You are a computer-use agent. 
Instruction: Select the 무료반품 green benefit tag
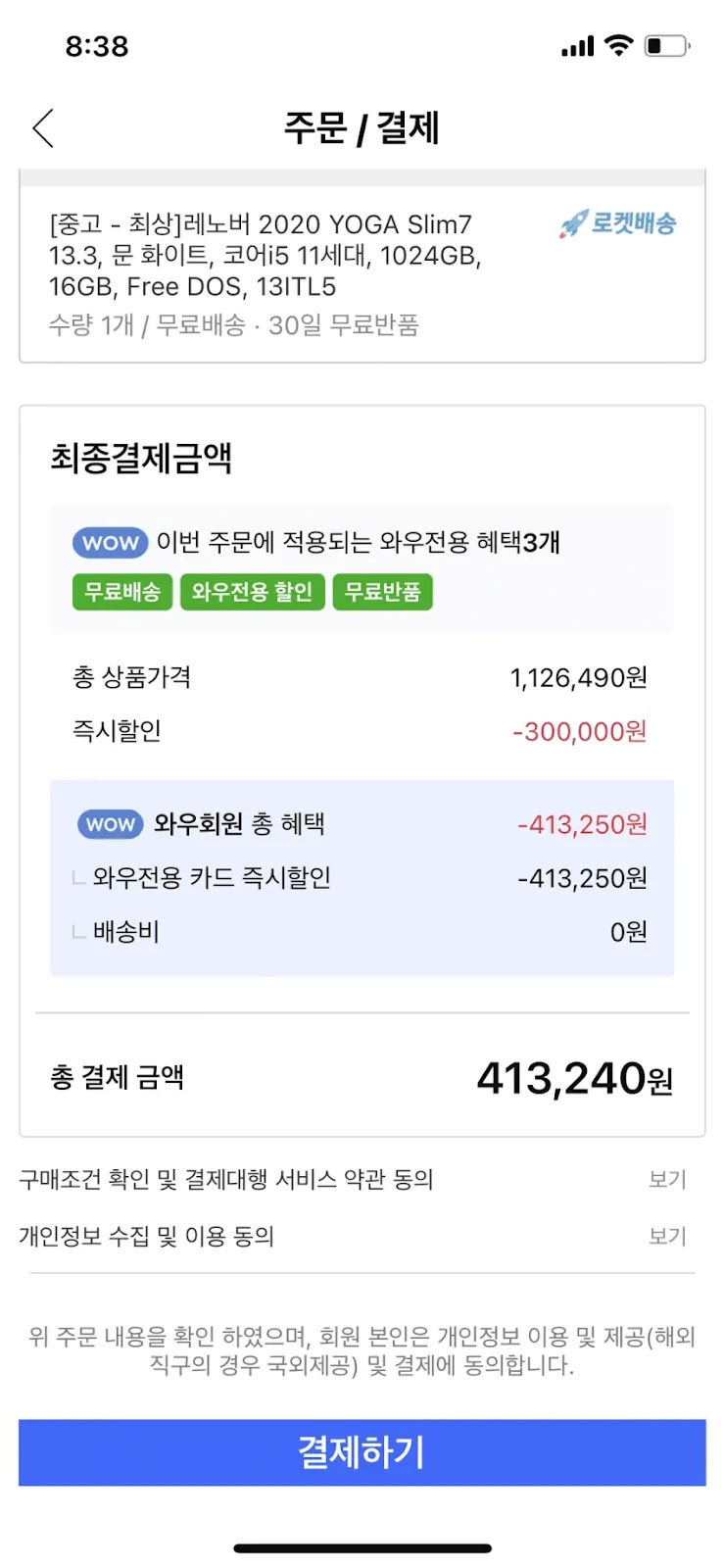[x=382, y=592]
